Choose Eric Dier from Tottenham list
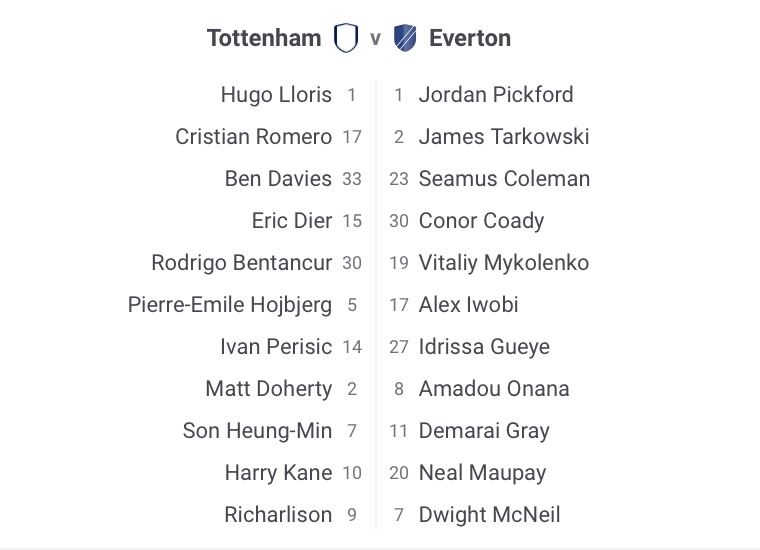Image resolution: width=760 pixels, height=550 pixels. point(292,221)
